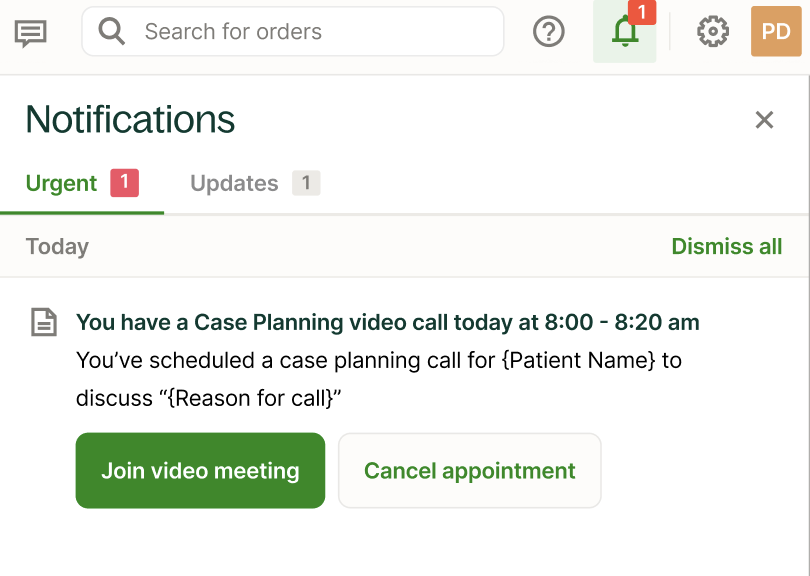
Task: Cancel the appointment
Action: 469,470
